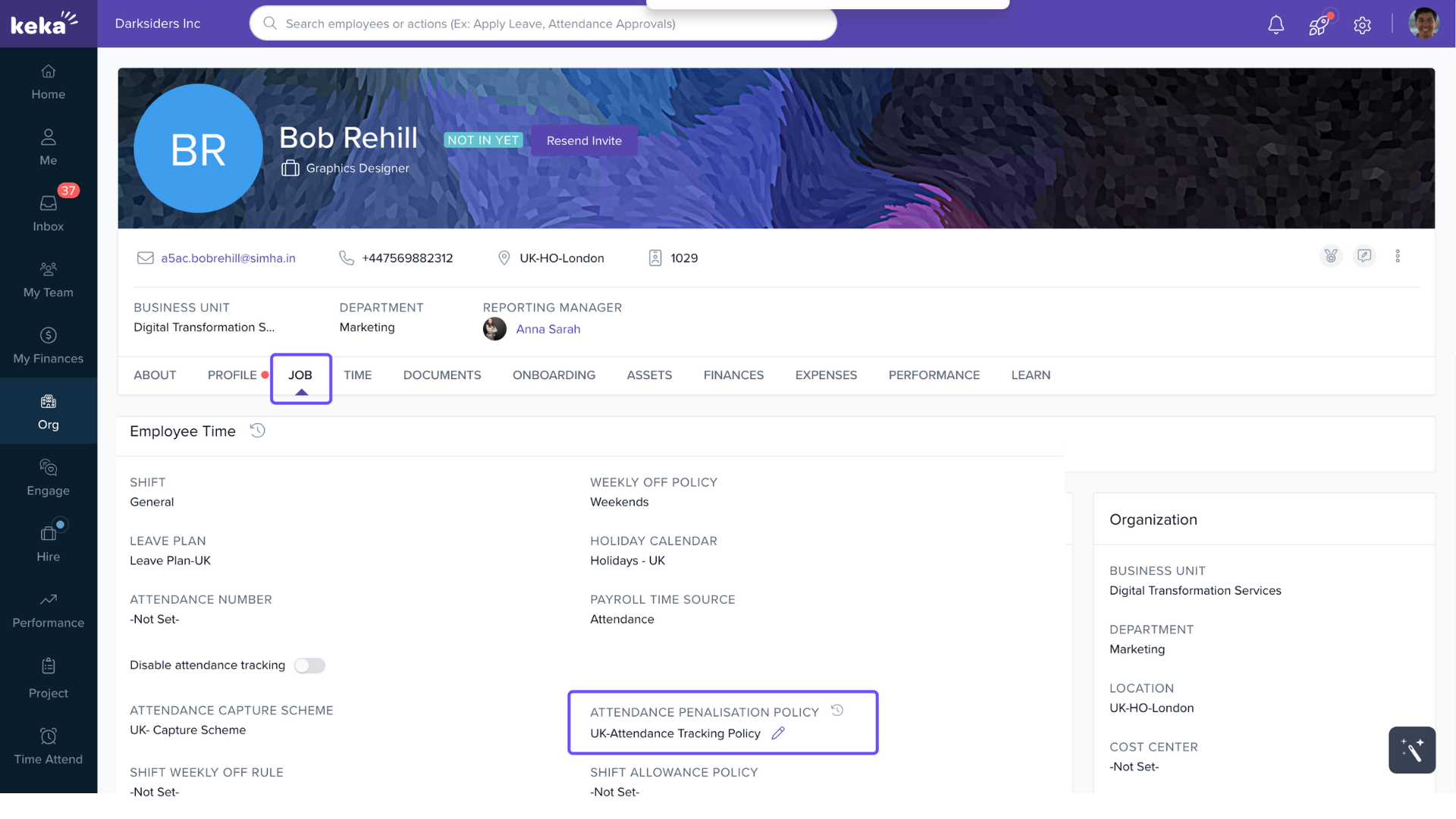Open user profile avatar menu
The width and height of the screenshot is (1456, 819).
click(x=1423, y=24)
